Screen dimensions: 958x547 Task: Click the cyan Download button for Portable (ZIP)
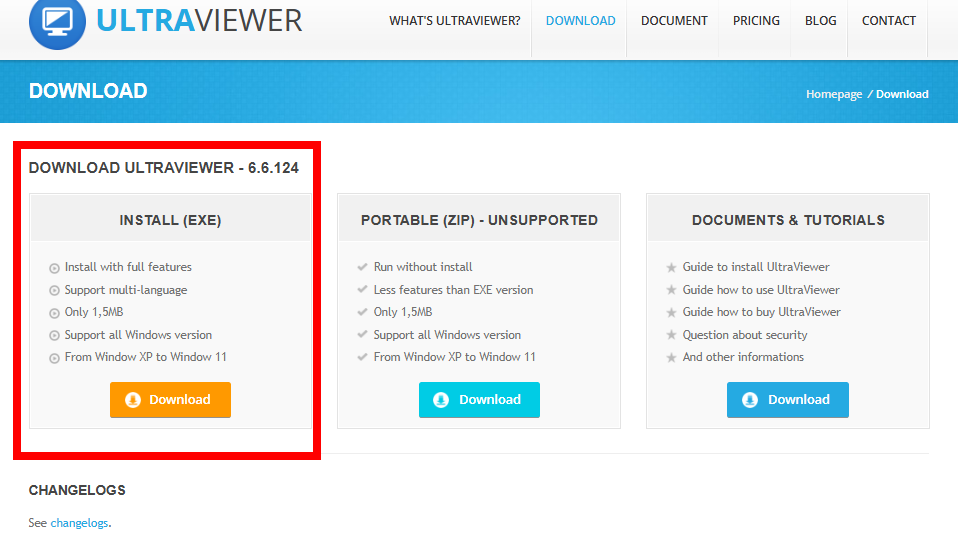coord(479,400)
